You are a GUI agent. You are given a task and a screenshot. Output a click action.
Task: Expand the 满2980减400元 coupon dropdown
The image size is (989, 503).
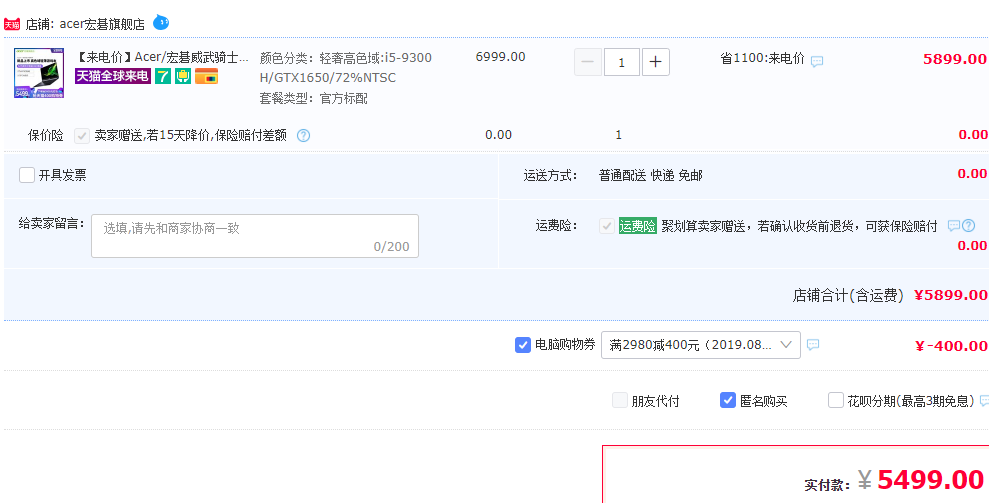click(701, 345)
